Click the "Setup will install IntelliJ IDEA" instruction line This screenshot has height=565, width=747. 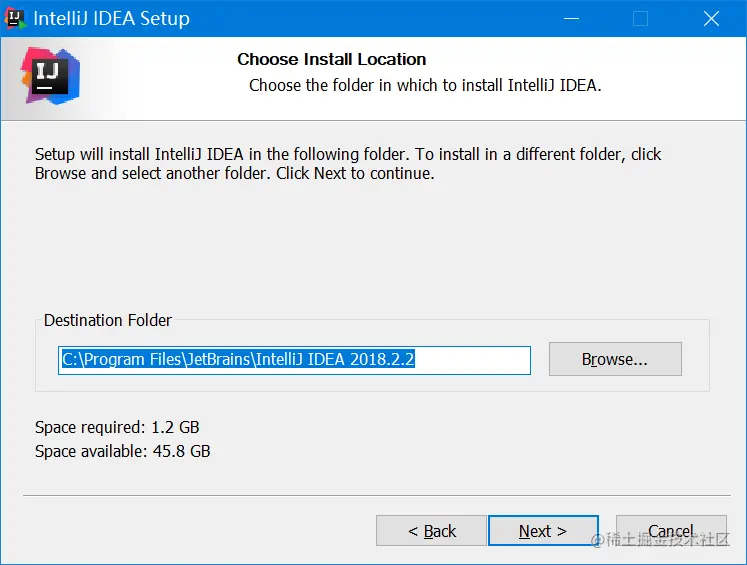pyautogui.click(x=347, y=154)
